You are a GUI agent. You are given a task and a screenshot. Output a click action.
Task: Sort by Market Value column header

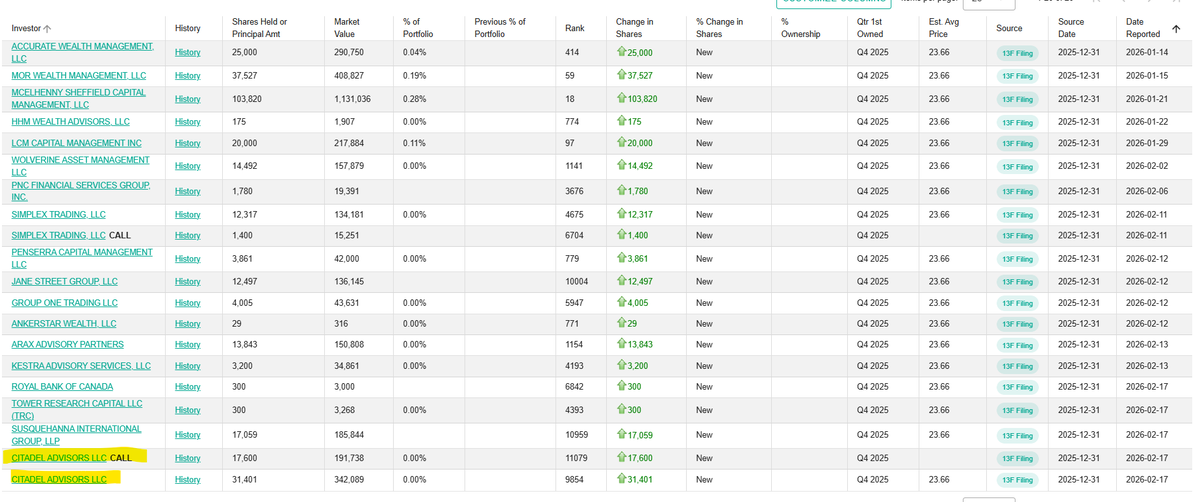pos(347,28)
